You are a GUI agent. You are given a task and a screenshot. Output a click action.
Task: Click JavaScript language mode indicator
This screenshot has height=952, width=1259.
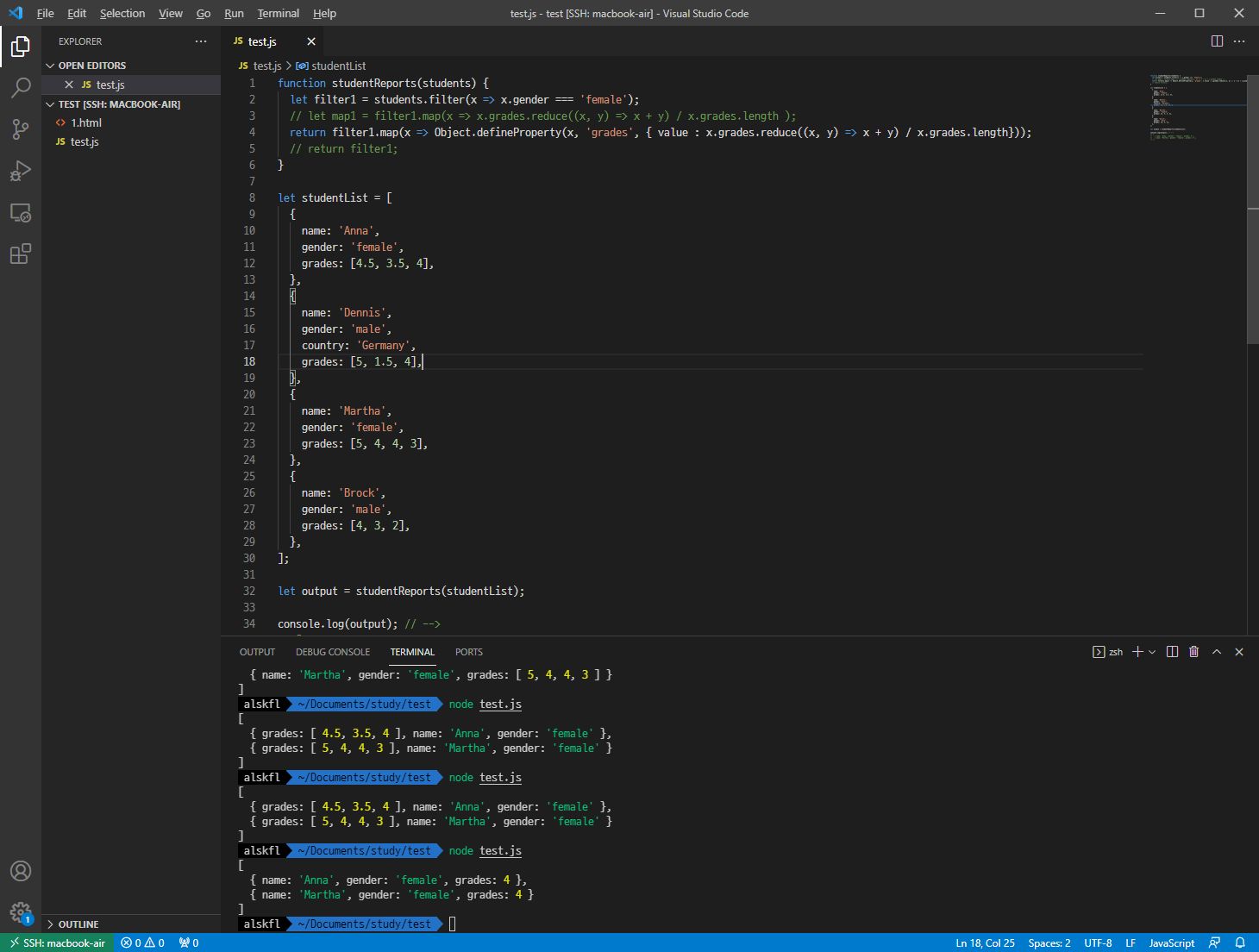1171,943
